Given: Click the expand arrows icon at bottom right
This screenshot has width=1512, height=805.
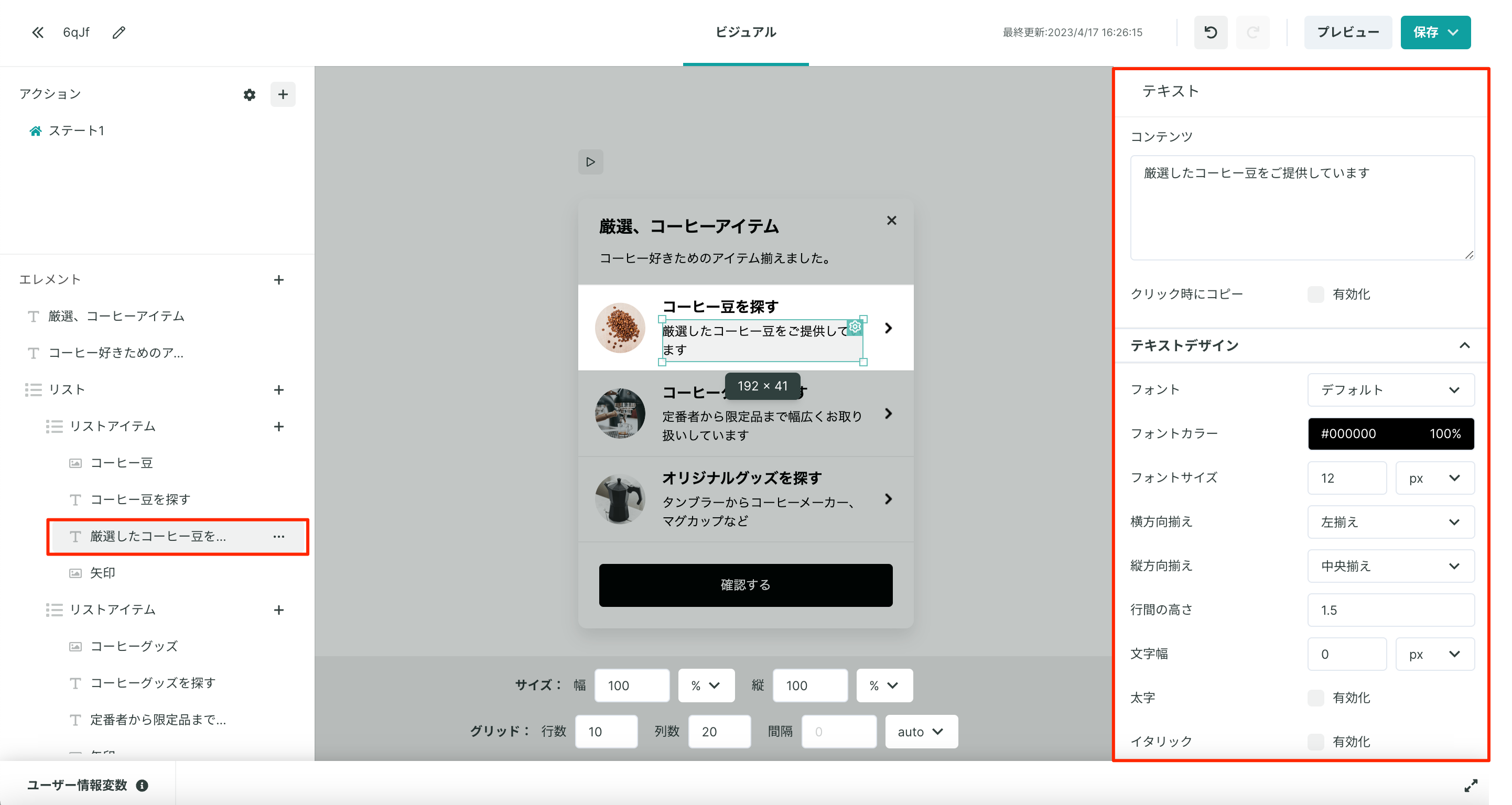Looking at the screenshot, I should click(1471, 785).
